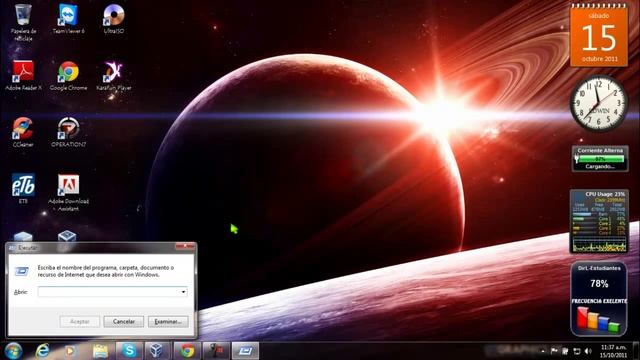Open TeamViewer 6 desktop shortcut

(69, 19)
